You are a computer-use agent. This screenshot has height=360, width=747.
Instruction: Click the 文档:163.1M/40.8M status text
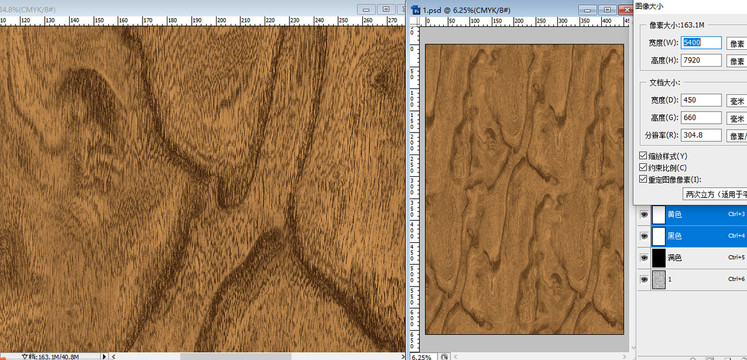[x=50, y=356]
